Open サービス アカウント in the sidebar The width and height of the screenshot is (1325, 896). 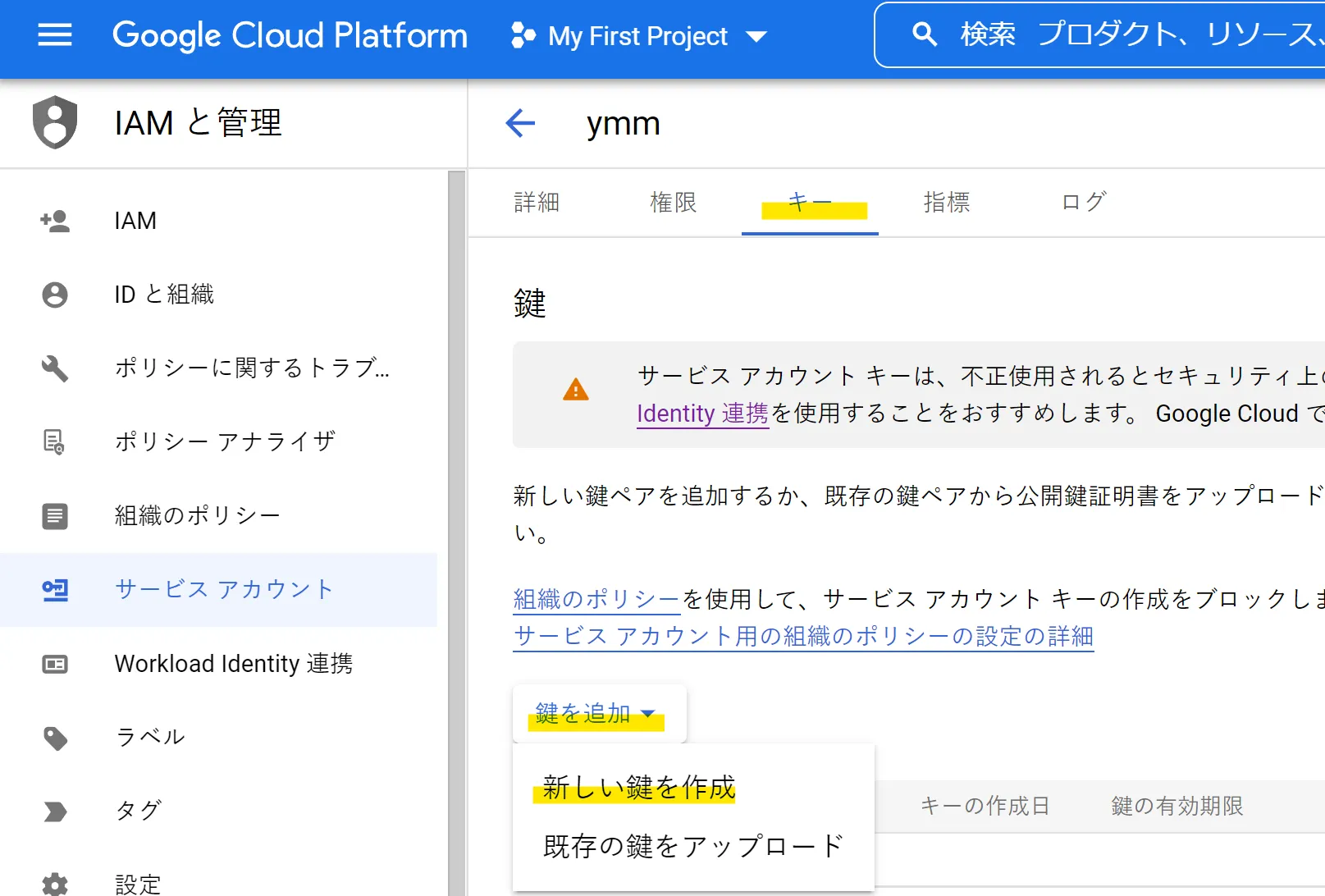tap(218, 590)
